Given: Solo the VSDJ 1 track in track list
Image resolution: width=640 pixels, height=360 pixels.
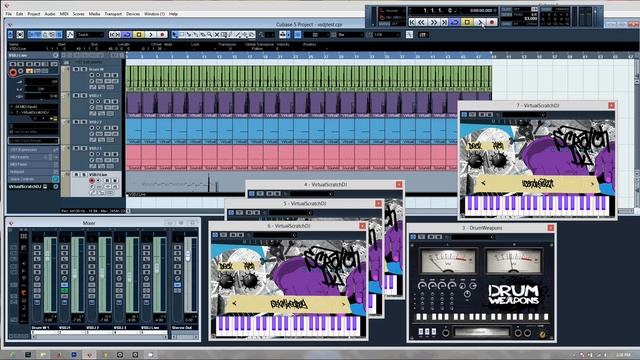Looking at the screenshot, I should click(83, 96).
